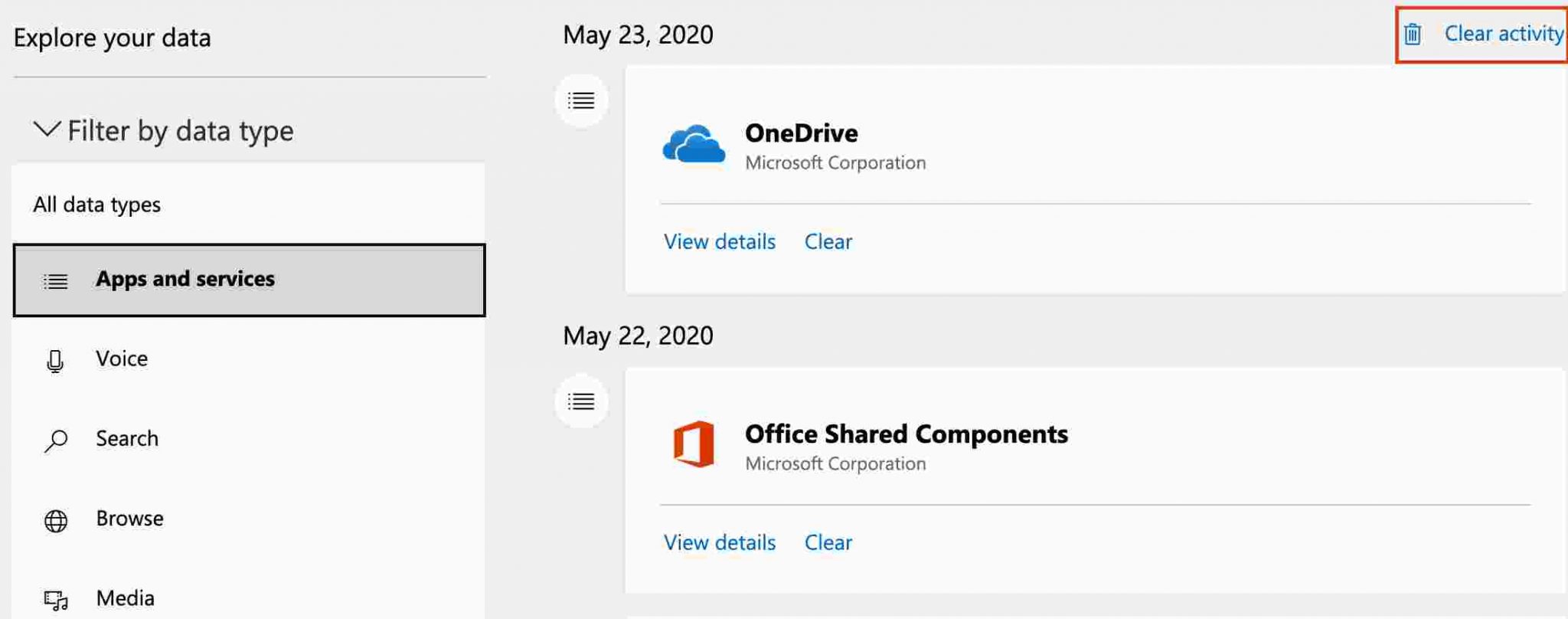Expand the May 22, 2020 activity group

(x=638, y=335)
